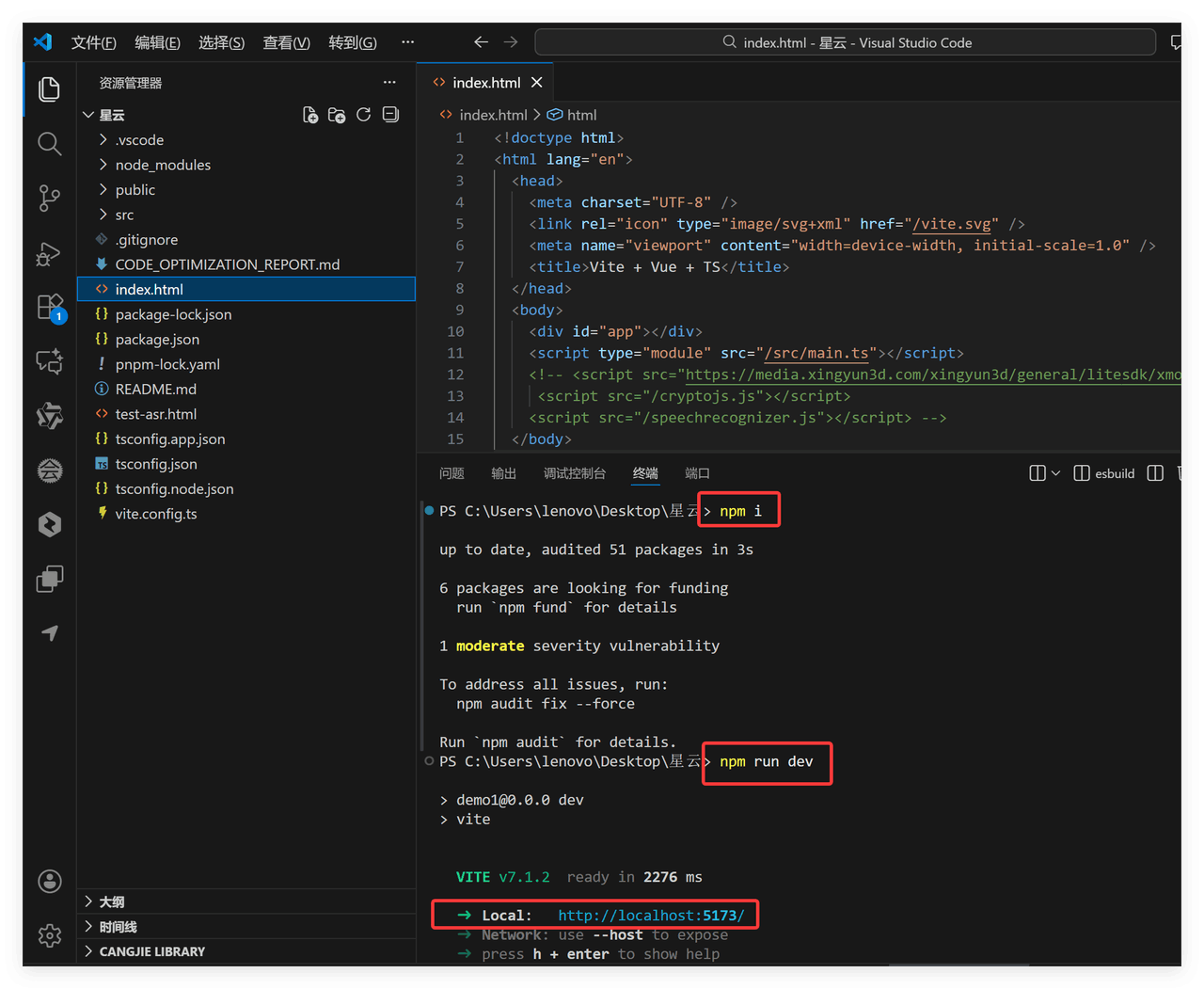The width and height of the screenshot is (1204, 989).
Task: Open the Source Control view
Action: click(x=50, y=198)
